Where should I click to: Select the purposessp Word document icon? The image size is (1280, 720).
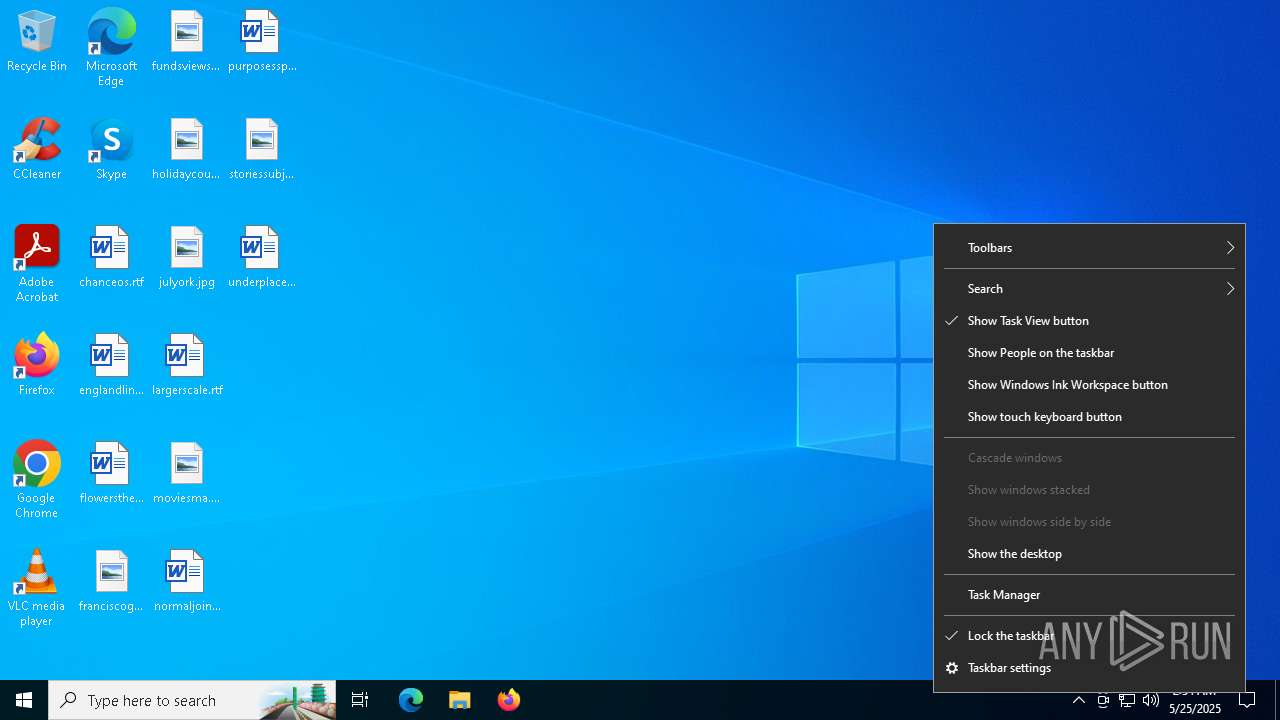click(x=262, y=41)
